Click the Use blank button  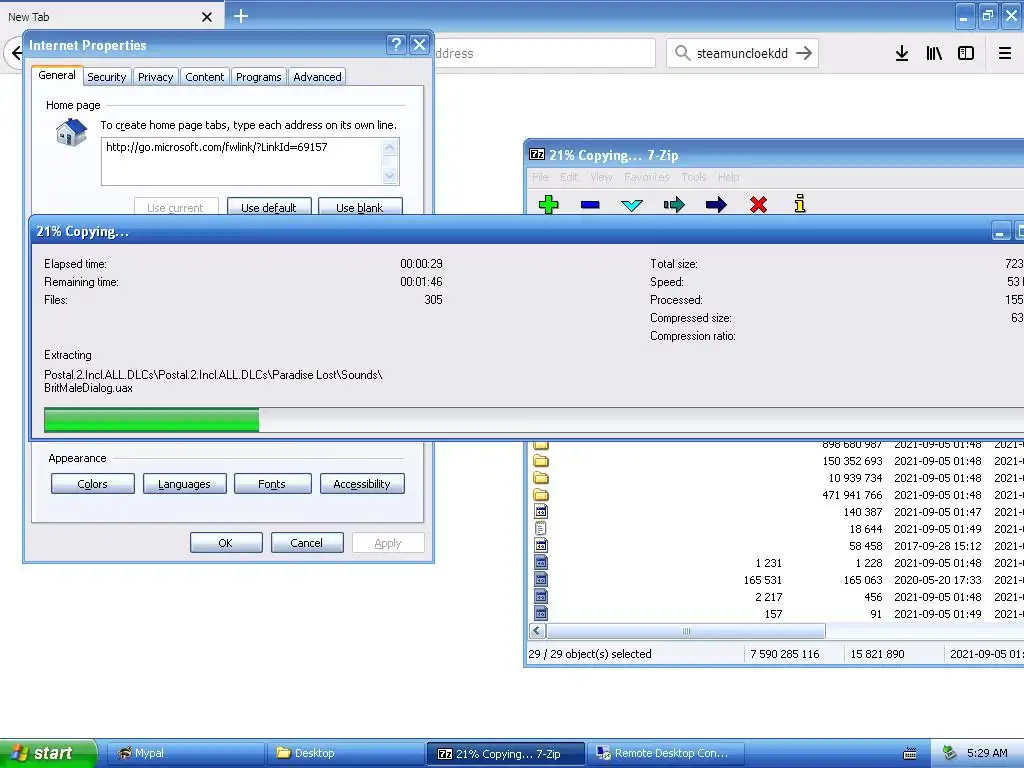pos(359,206)
